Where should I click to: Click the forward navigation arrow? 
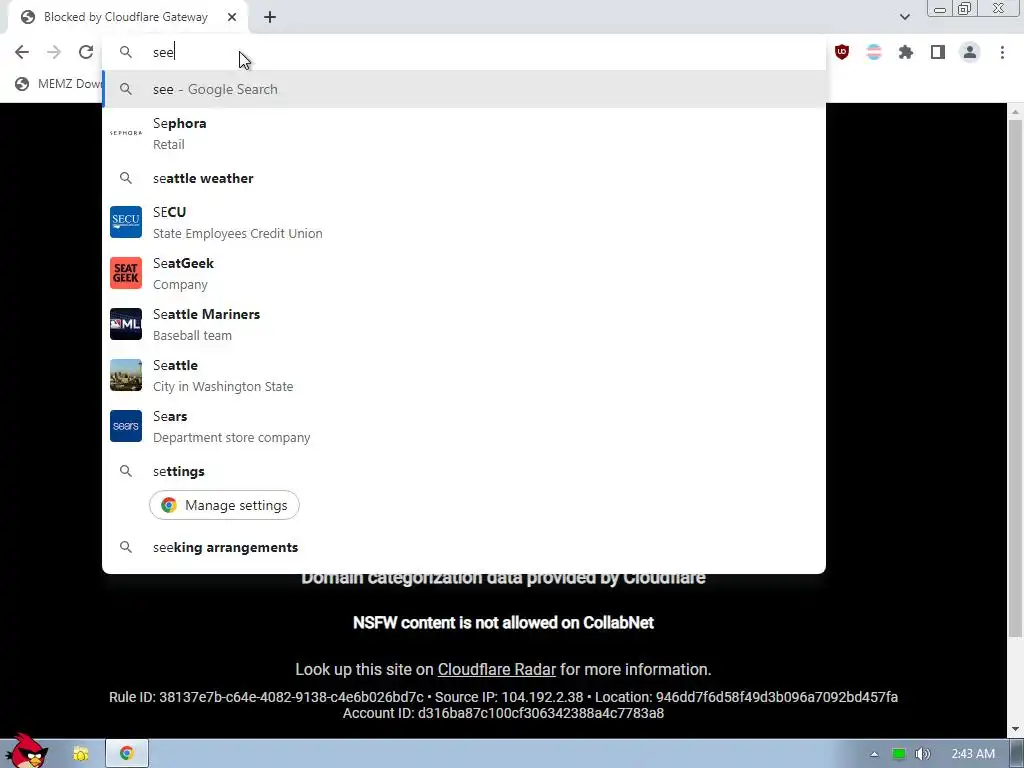pyautogui.click(x=54, y=52)
